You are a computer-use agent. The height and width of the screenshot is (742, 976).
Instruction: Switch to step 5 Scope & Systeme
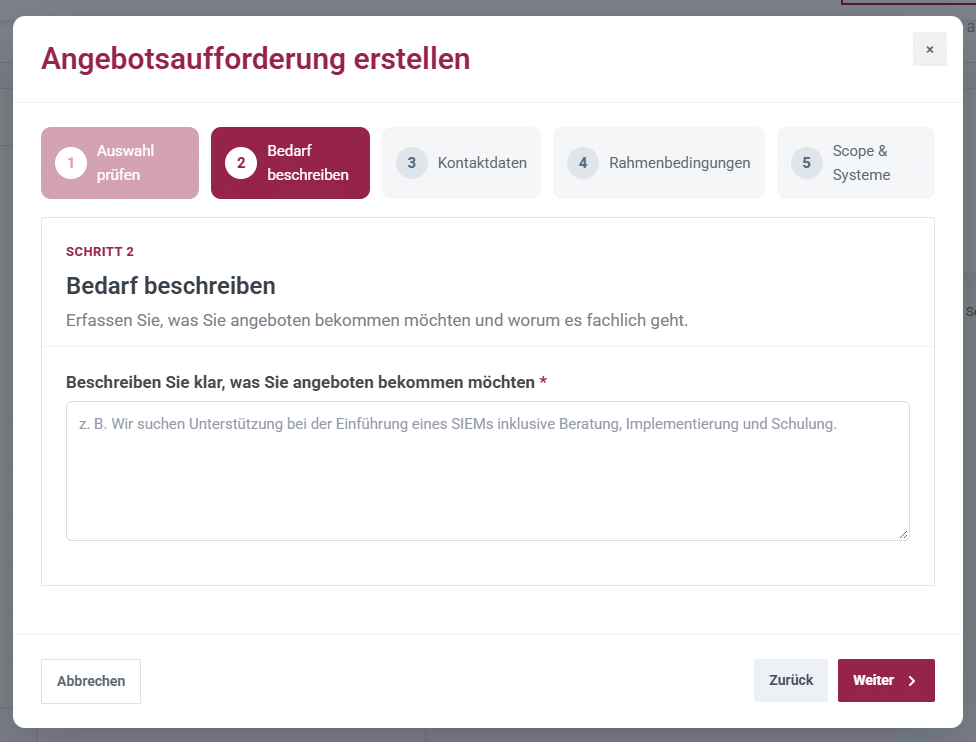[856, 163]
